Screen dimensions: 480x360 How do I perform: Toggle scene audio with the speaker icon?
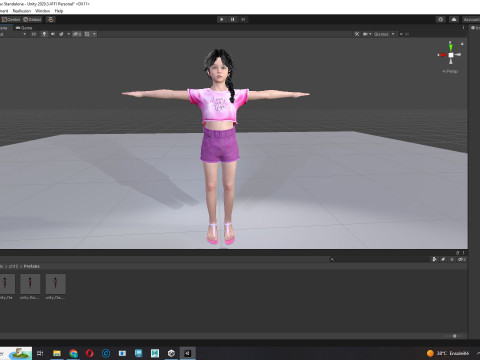pos(53,34)
